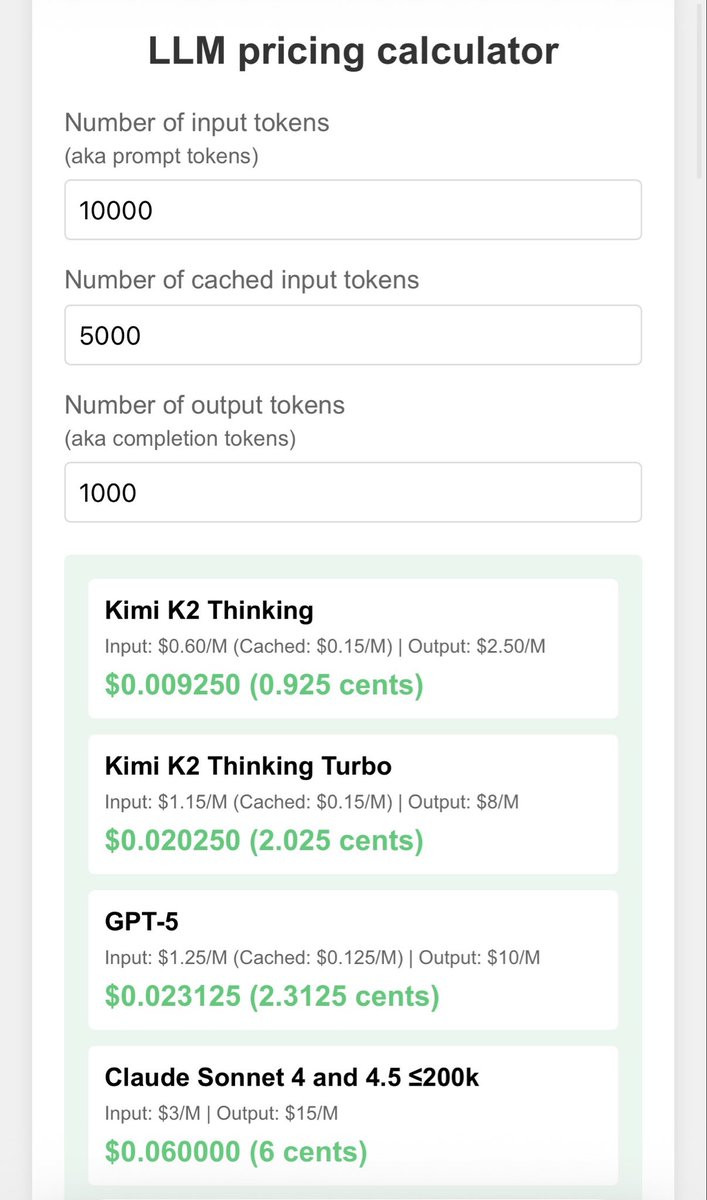Screen dimensions: 707x1200
Task: Click the "Number of input tokens" label
Action: point(197,123)
